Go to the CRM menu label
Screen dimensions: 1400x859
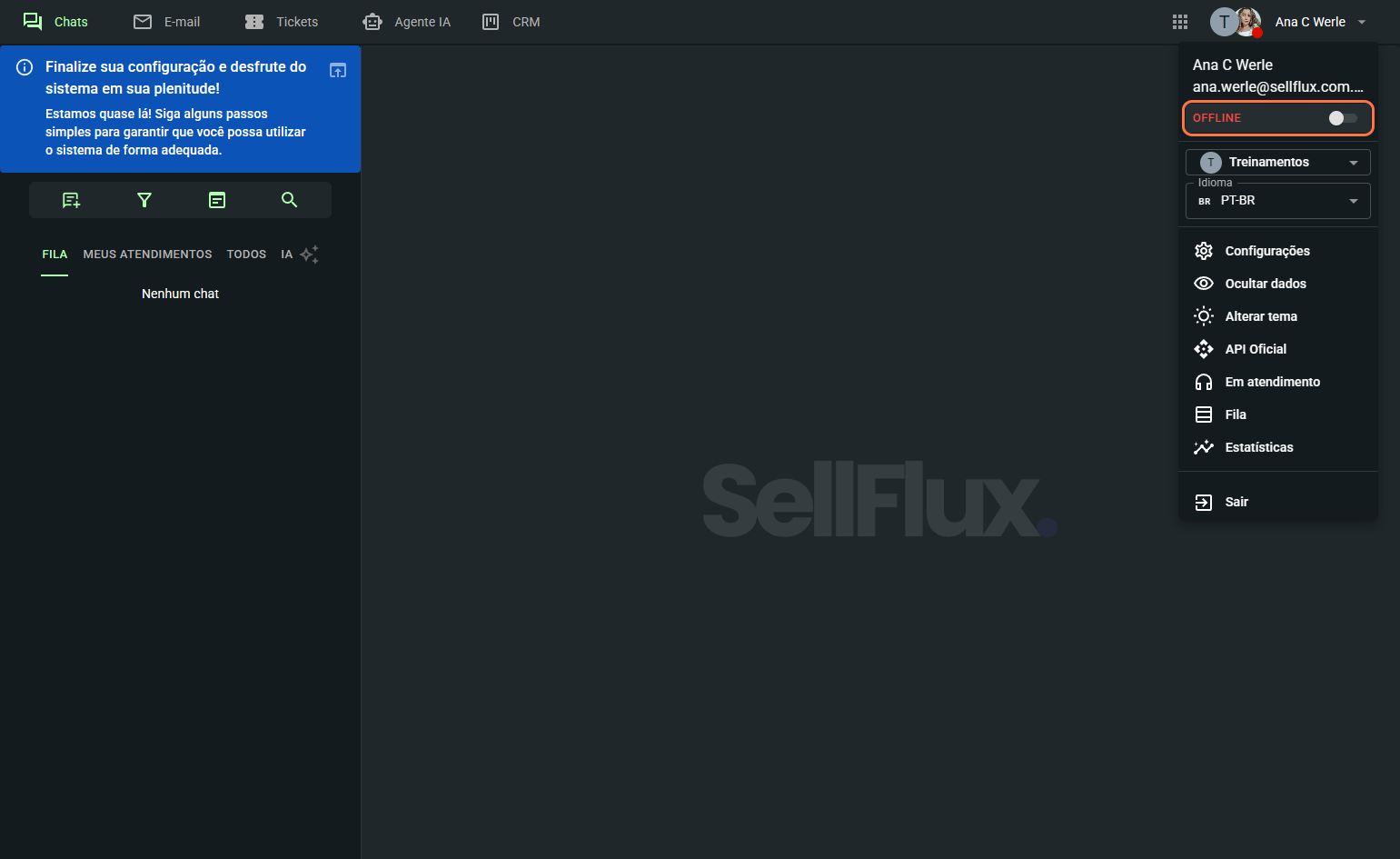526,22
